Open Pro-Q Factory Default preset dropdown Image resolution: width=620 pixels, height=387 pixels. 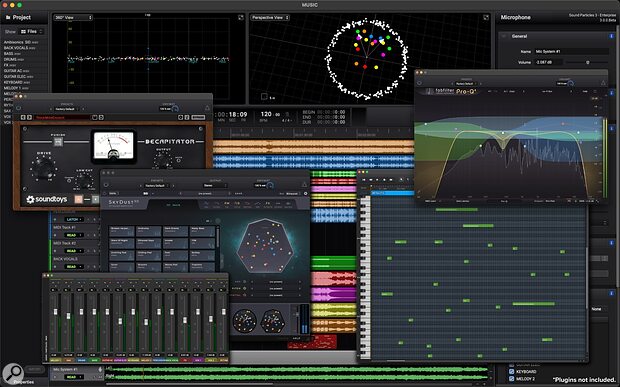[x=465, y=83]
